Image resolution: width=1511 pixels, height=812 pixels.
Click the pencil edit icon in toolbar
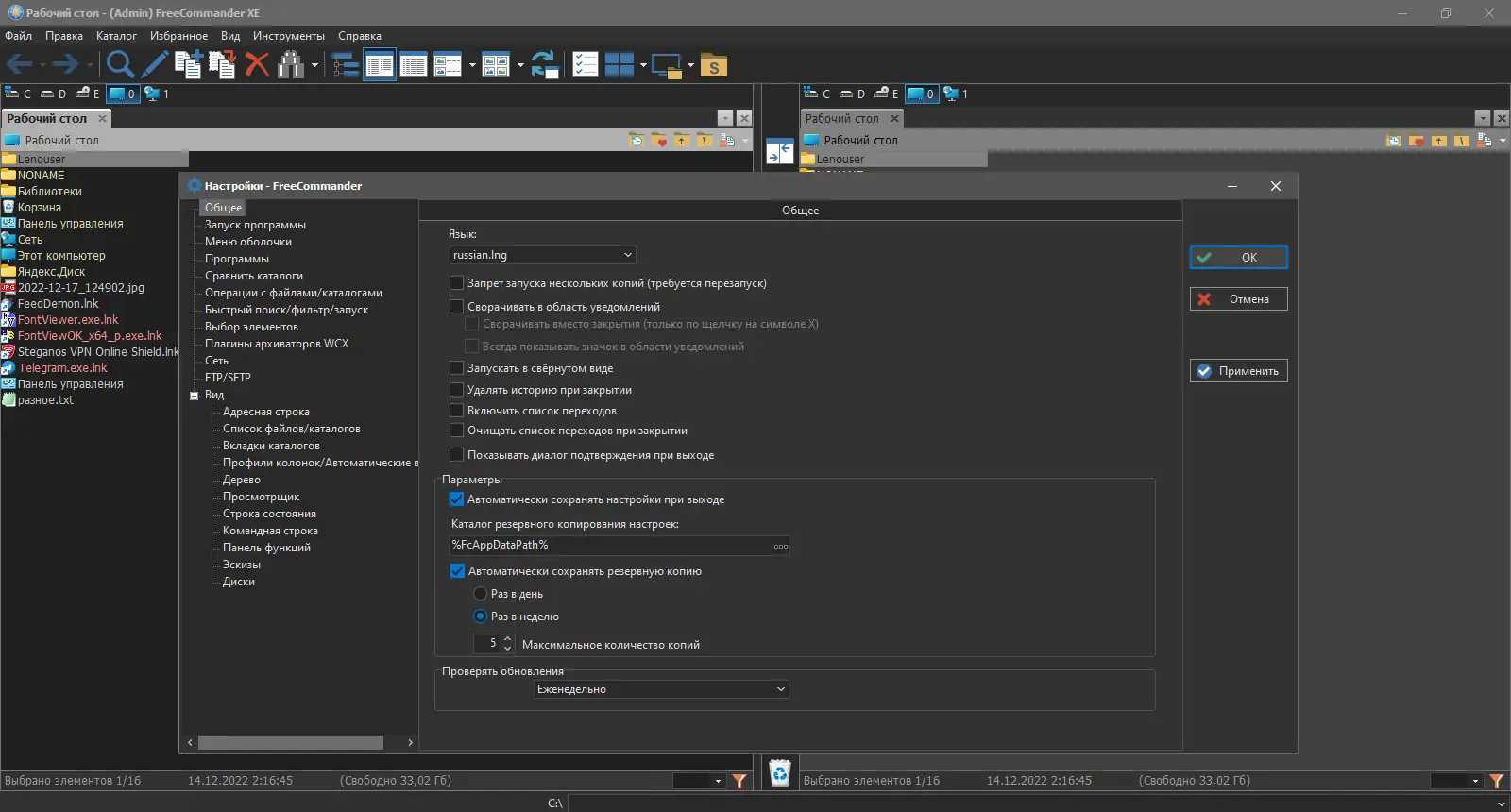[155, 64]
